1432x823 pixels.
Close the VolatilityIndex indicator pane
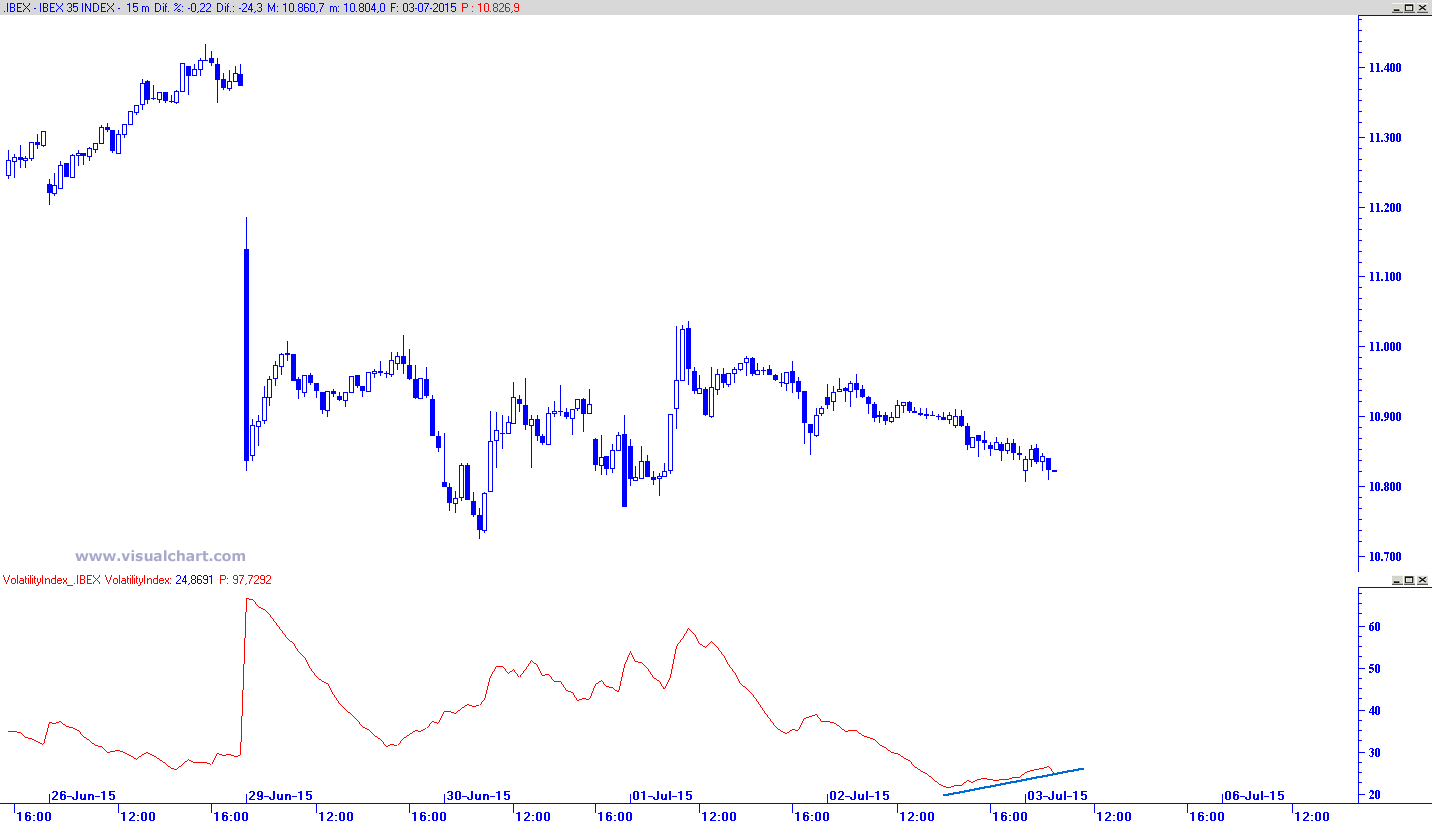pos(1421,580)
